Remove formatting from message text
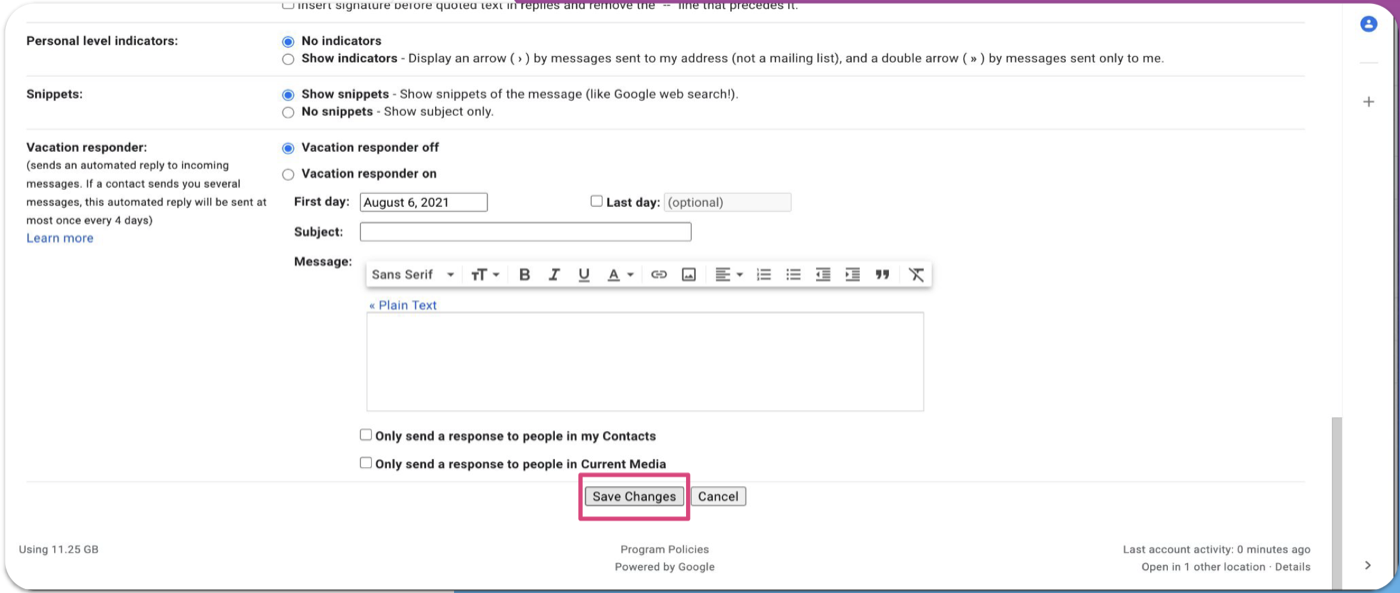Viewport: 1400px width, 593px height. point(916,275)
